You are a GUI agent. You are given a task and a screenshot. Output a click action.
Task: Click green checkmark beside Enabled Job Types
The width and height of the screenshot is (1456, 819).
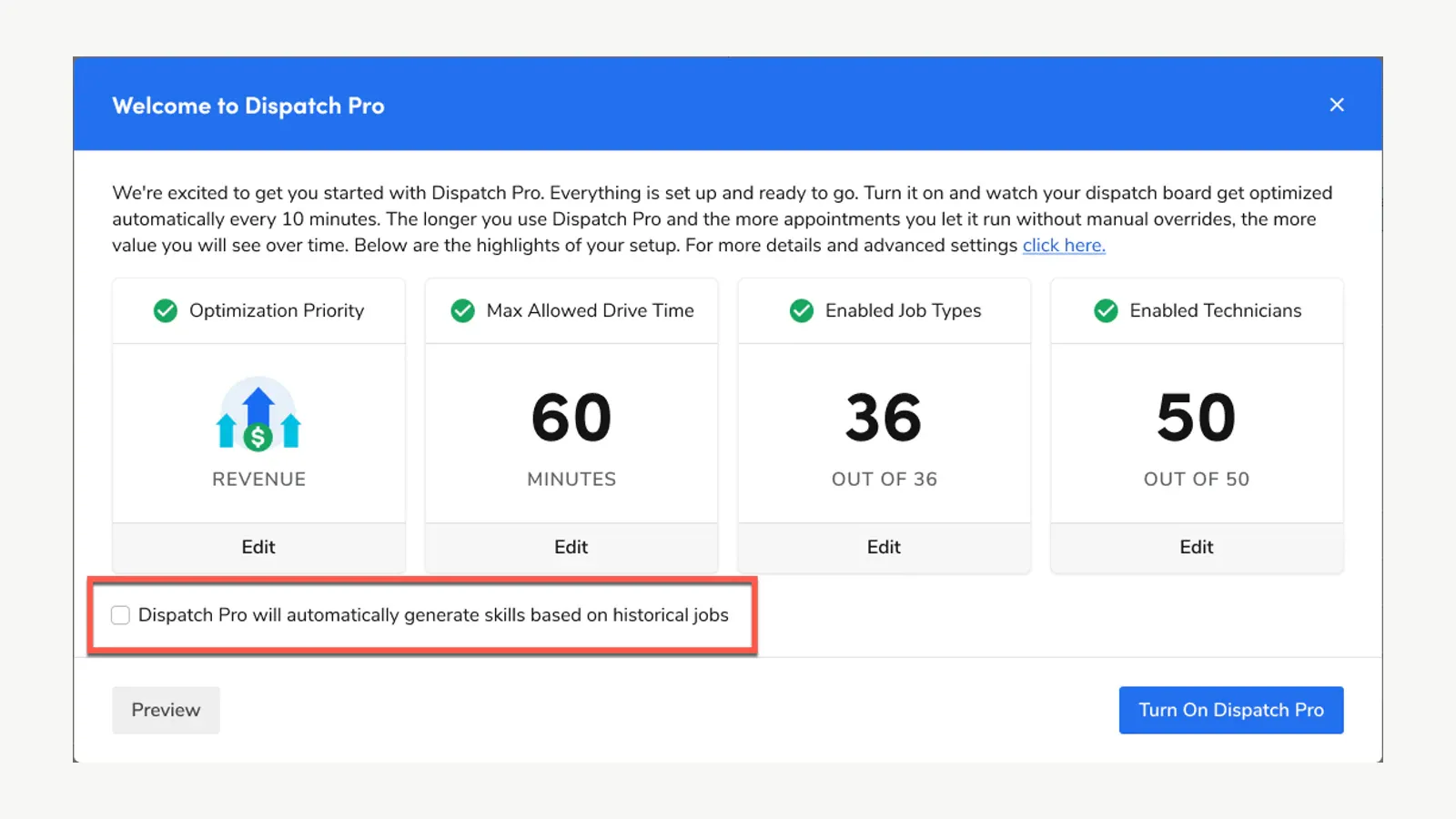point(802,311)
